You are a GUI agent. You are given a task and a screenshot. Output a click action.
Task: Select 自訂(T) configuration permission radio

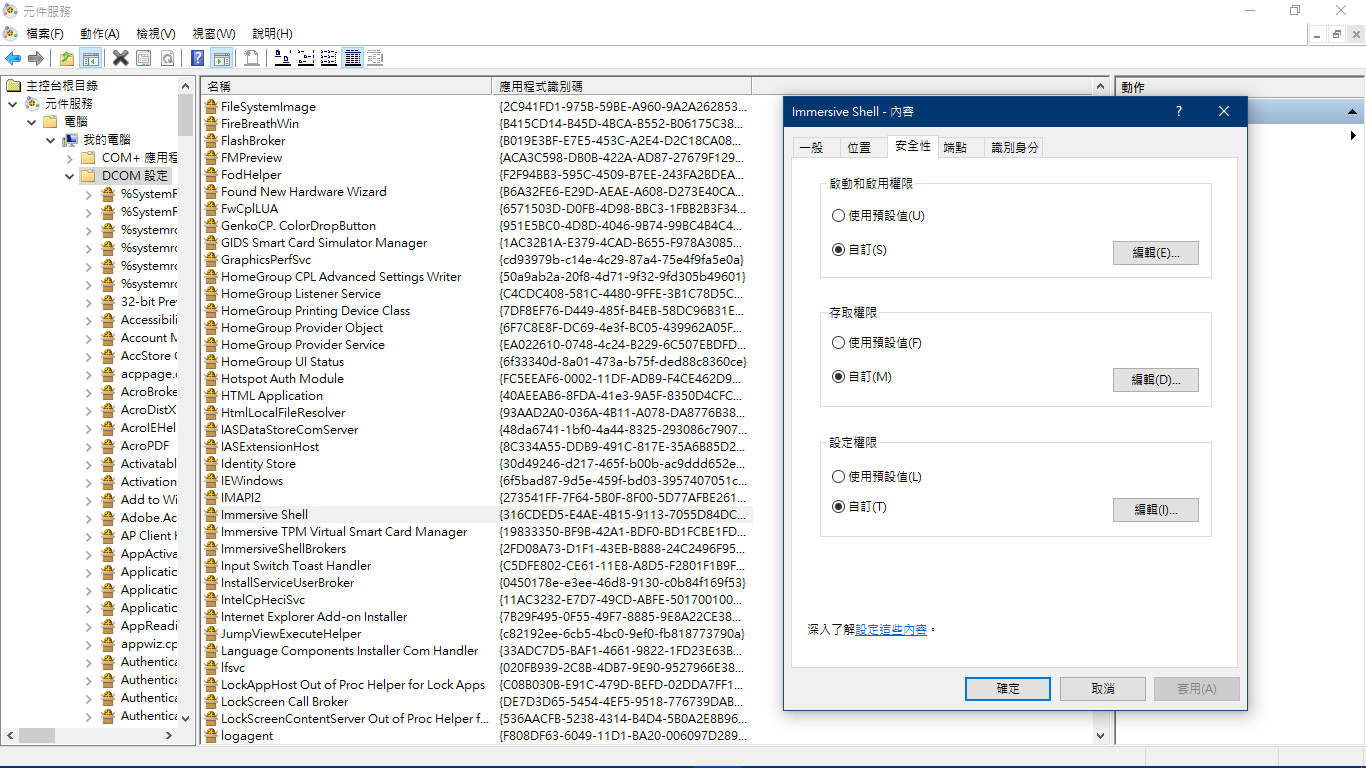[x=838, y=507]
